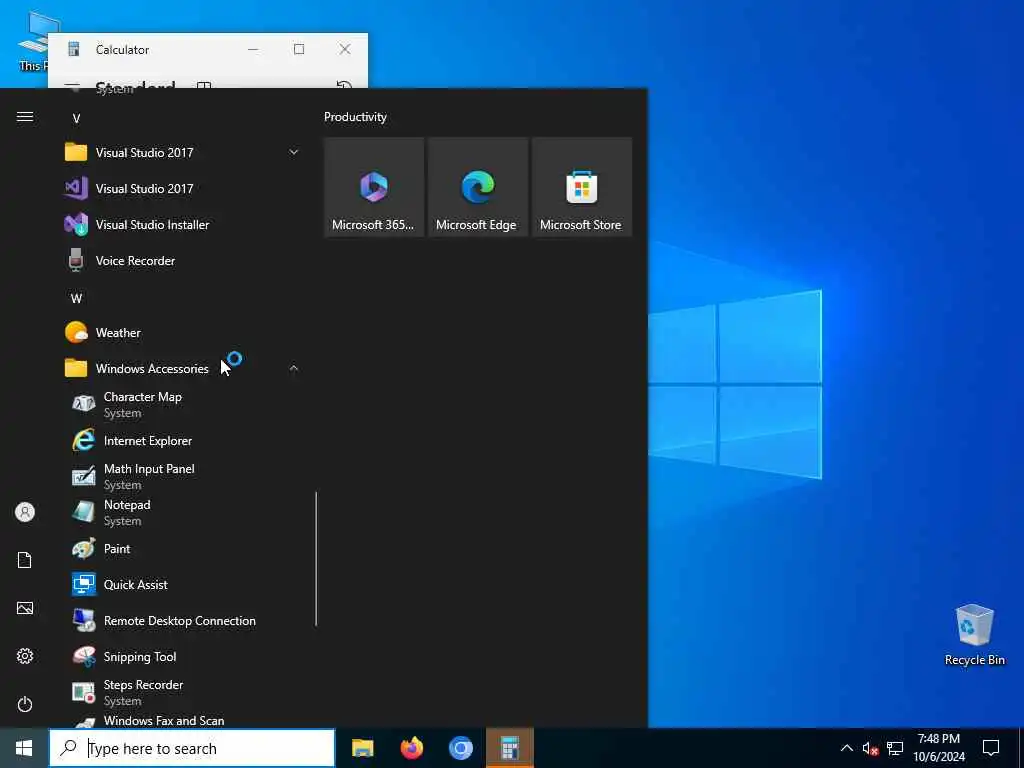The image size is (1024, 768).
Task: Launch Visual Studio Installer
Action: 181,225
